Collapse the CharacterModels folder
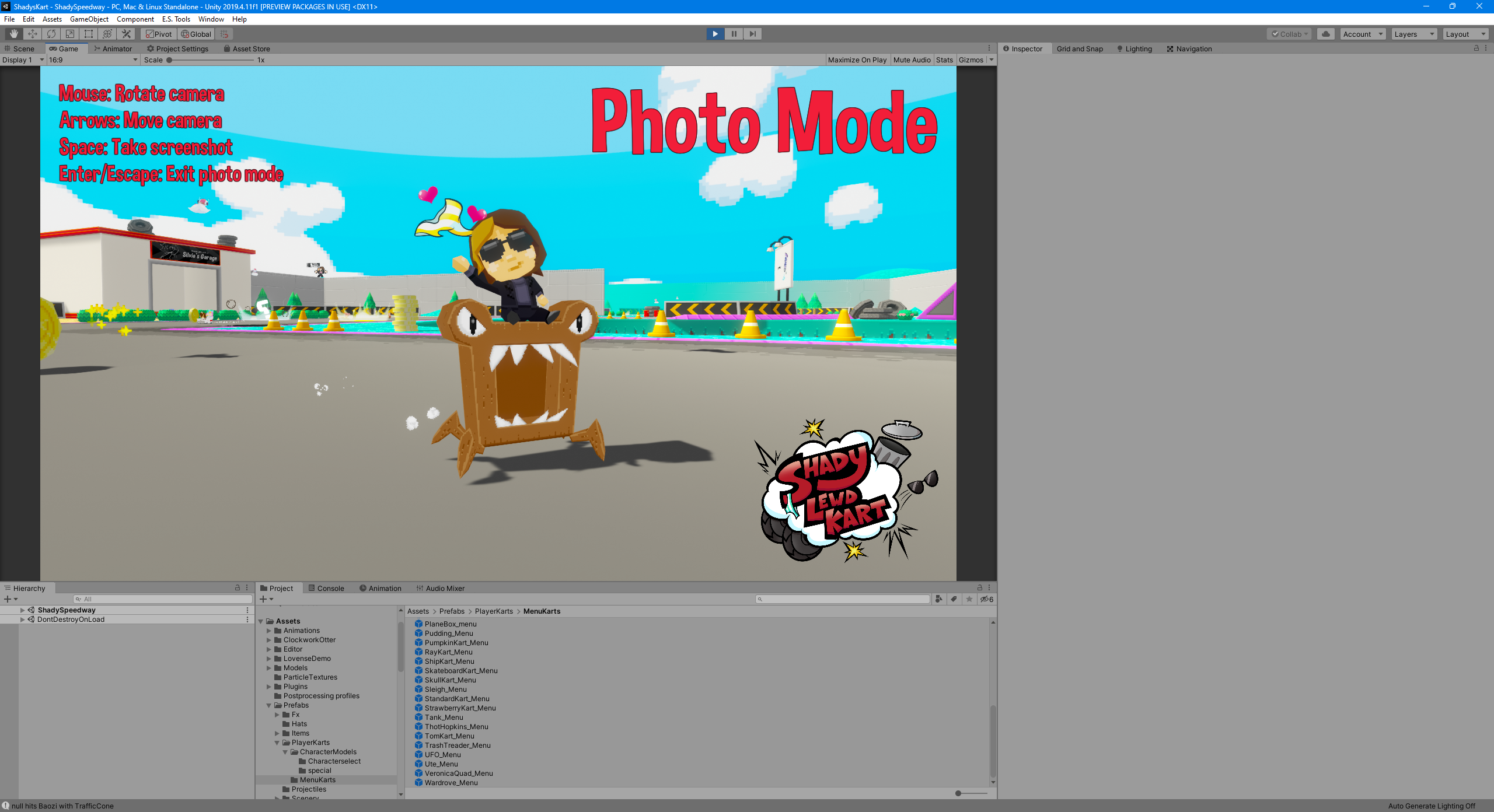The height and width of the screenshot is (812, 1494). 285,752
